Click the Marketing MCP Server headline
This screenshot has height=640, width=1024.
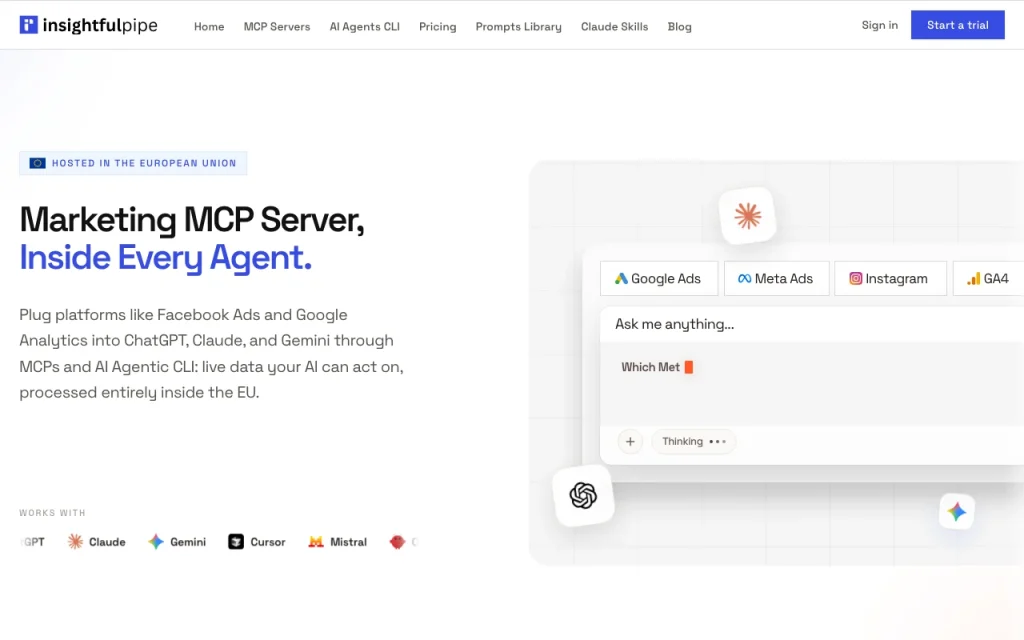(192, 220)
